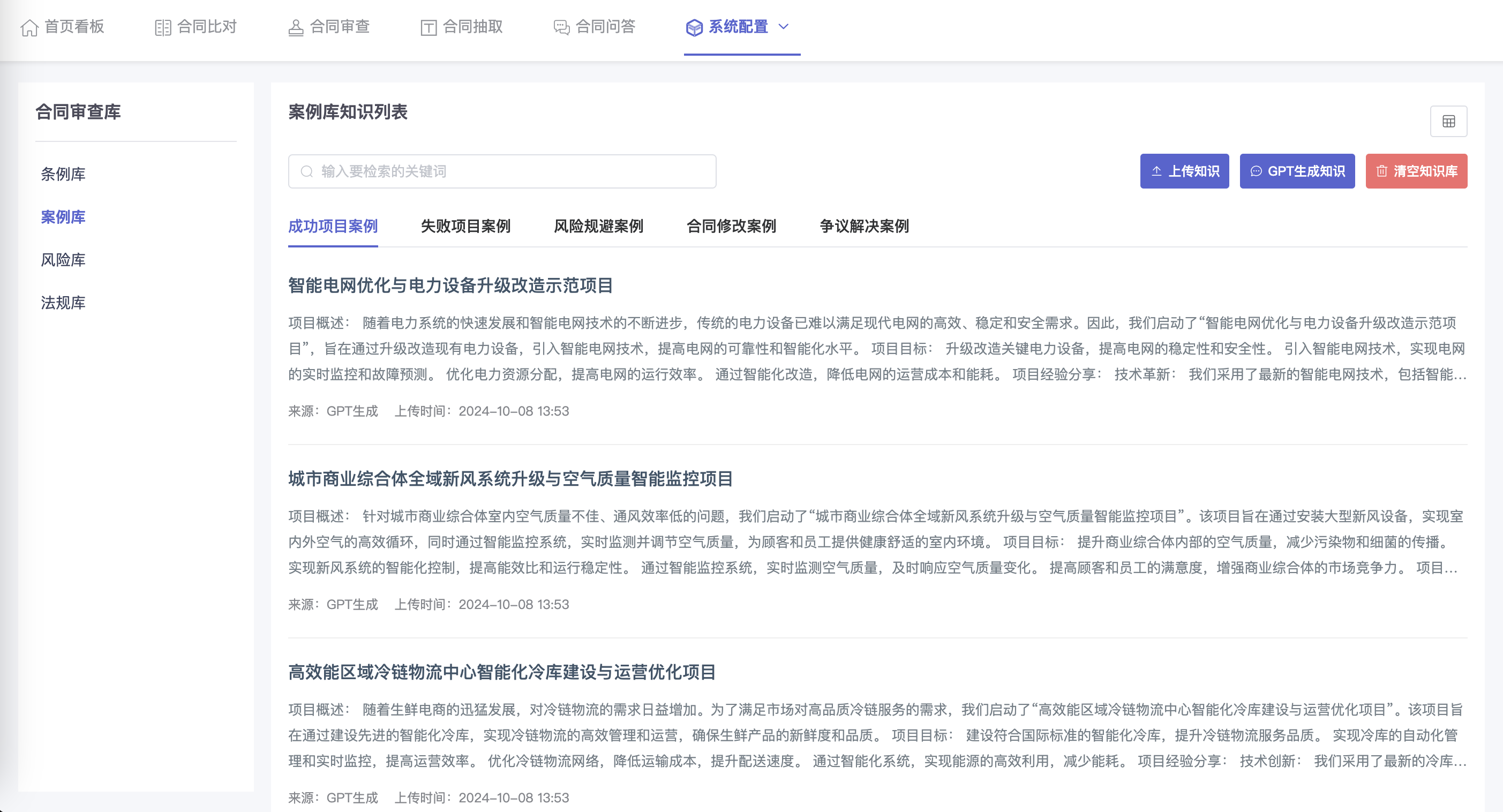Screen dimensions: 1503x812
Task: Click the search magnifier icon
Action: click(306, 171)
